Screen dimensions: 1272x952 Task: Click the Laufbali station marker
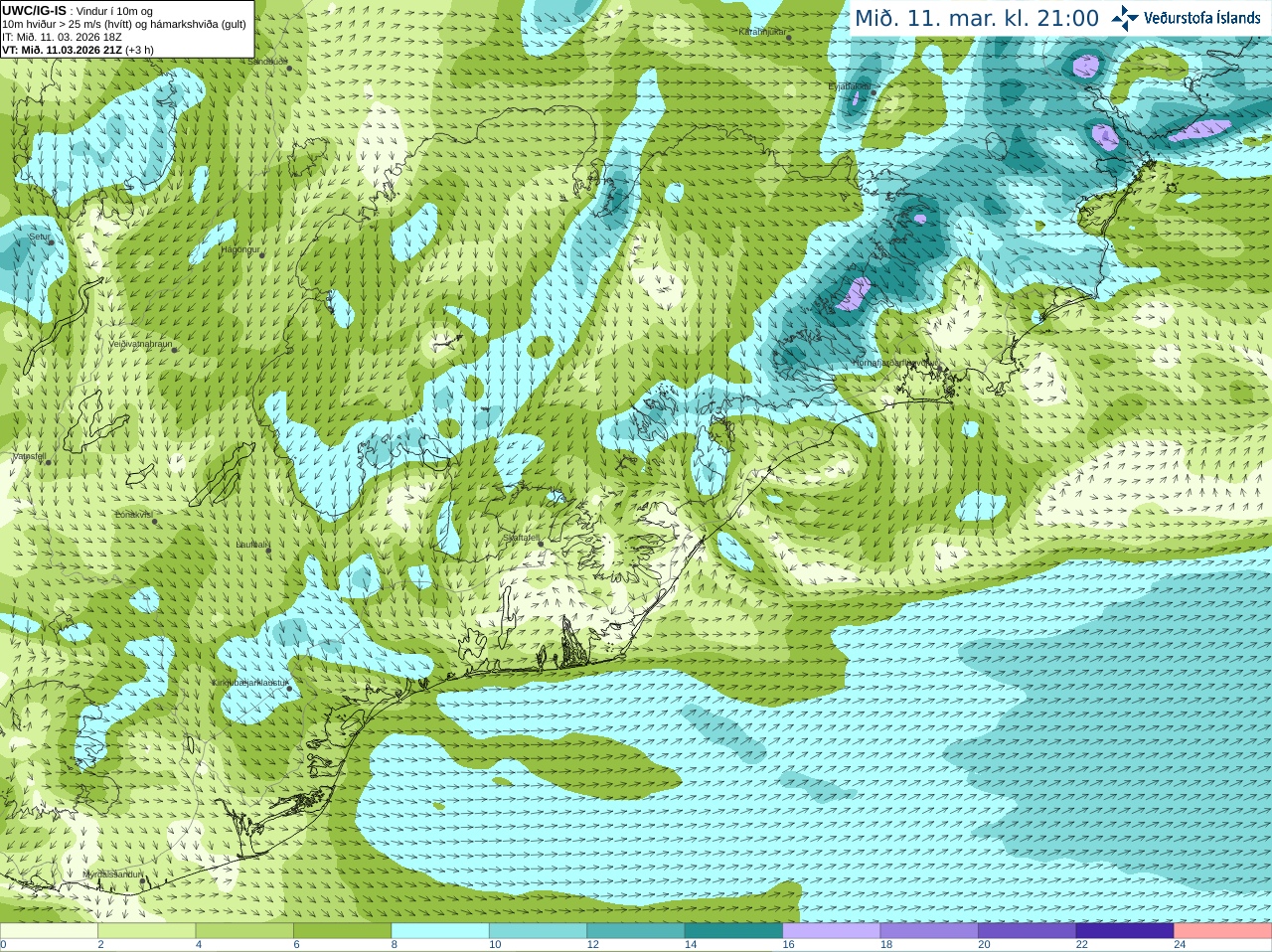point(266,550)
